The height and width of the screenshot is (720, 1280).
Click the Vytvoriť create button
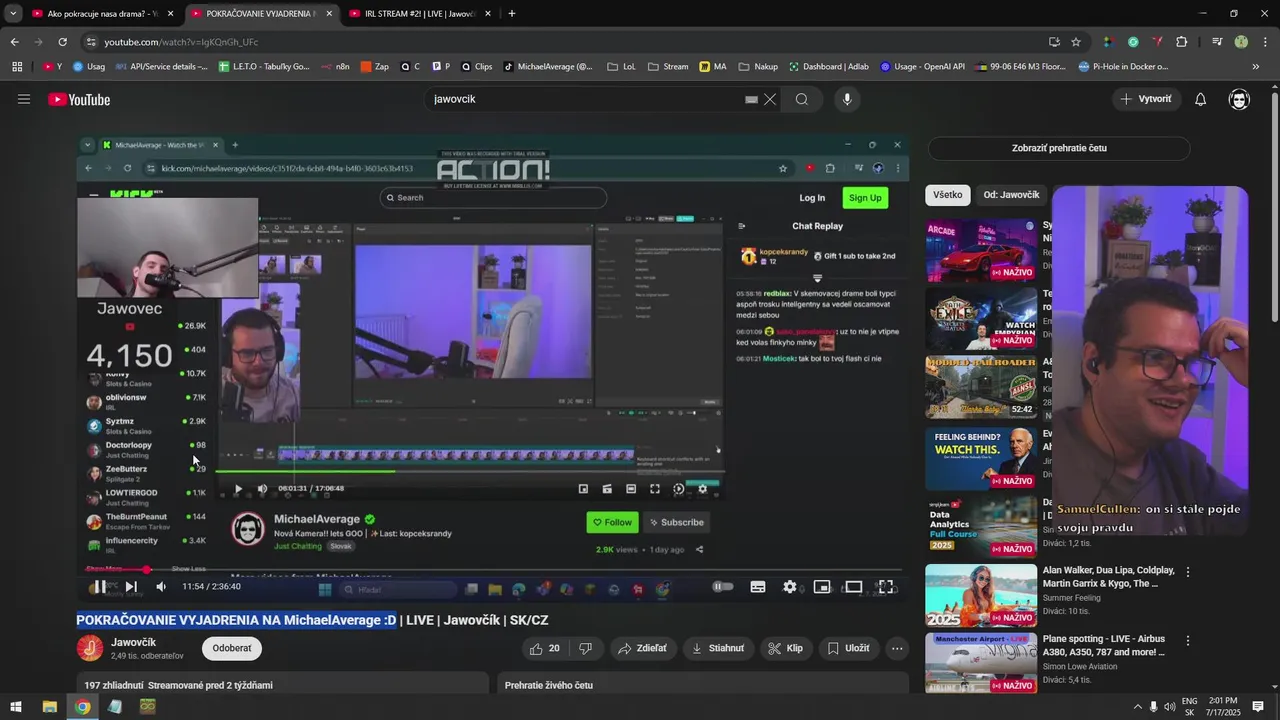point(1146,99)
